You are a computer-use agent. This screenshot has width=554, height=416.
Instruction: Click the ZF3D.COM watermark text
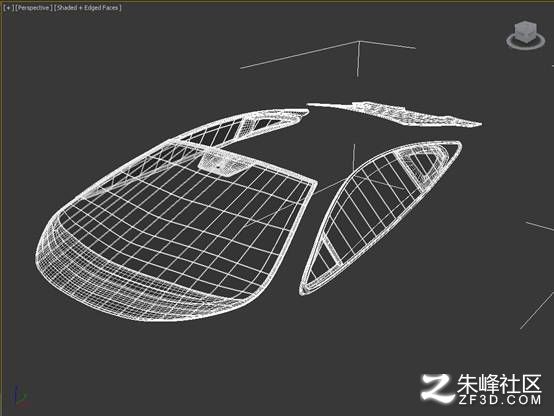500,400
